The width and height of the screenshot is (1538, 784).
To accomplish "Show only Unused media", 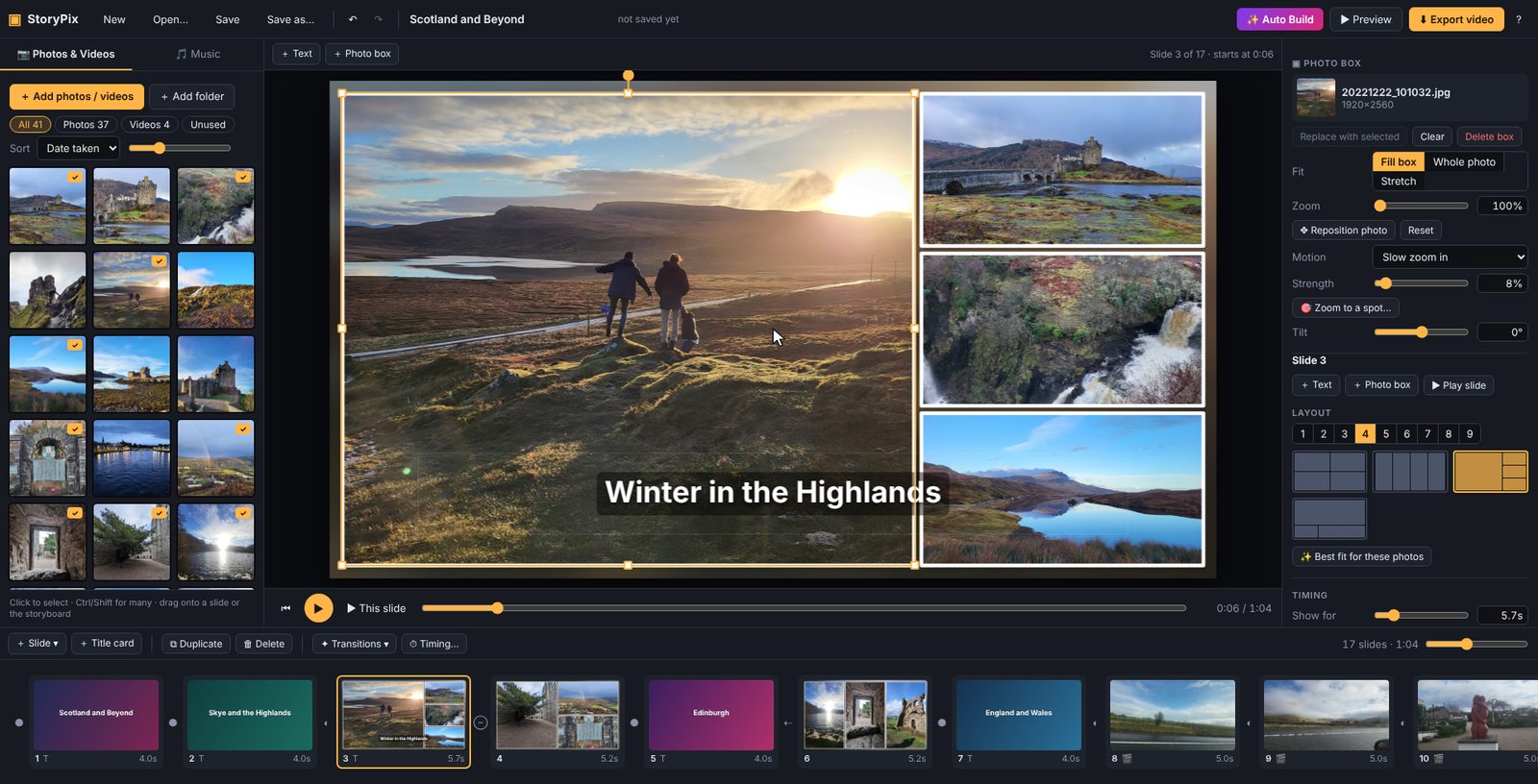I will click(208, 125).
